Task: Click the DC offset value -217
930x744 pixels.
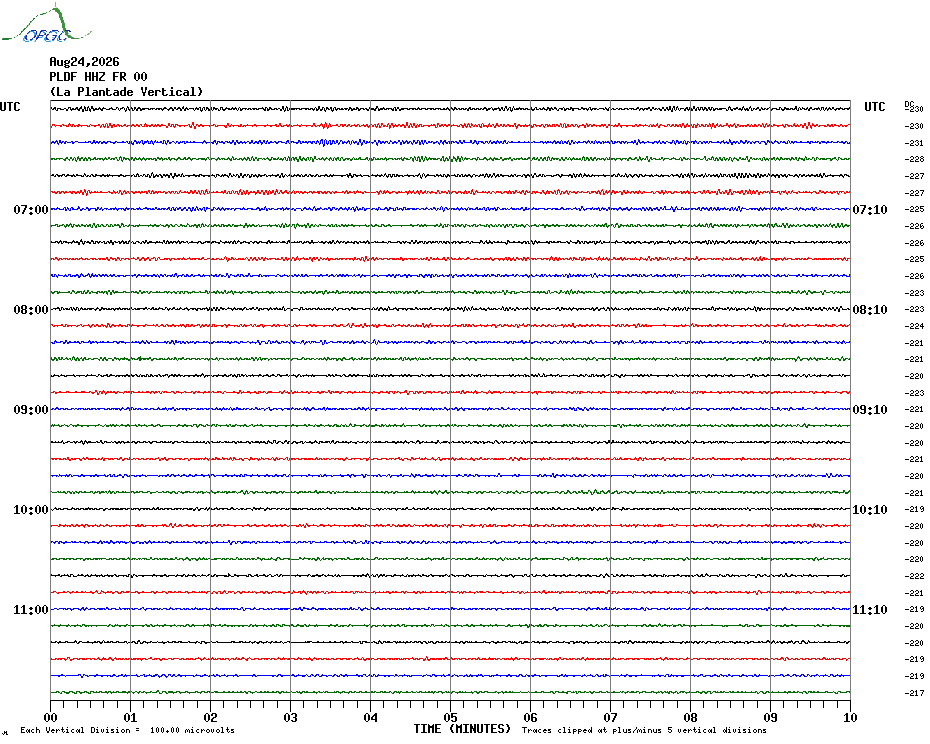Action: tap(914, 693)
